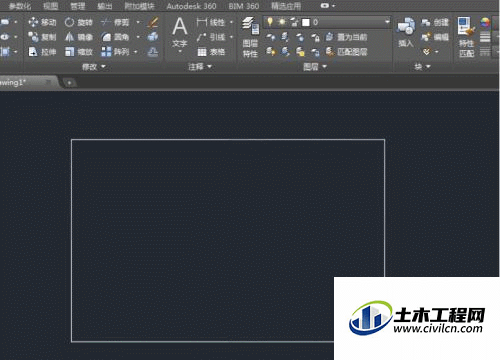The height and width of the screenshot is (360, 500).
Task: Select the Linear dimension (线性) tool
Action: [x=210, y=22]
